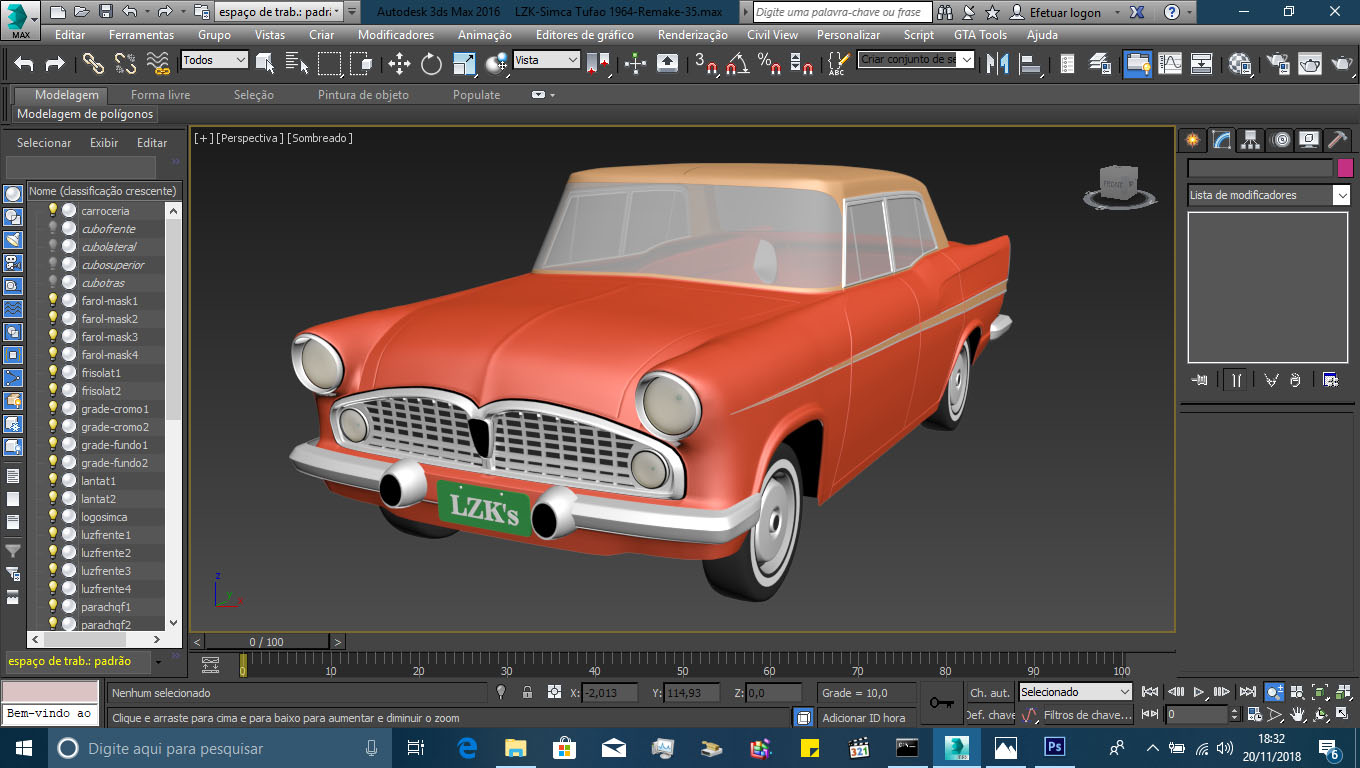Image resolution: width=1360 pixels, height=768 pixels.
Task: Toggle the Ch. aut. auto key mode
Action: coord(989,692)
